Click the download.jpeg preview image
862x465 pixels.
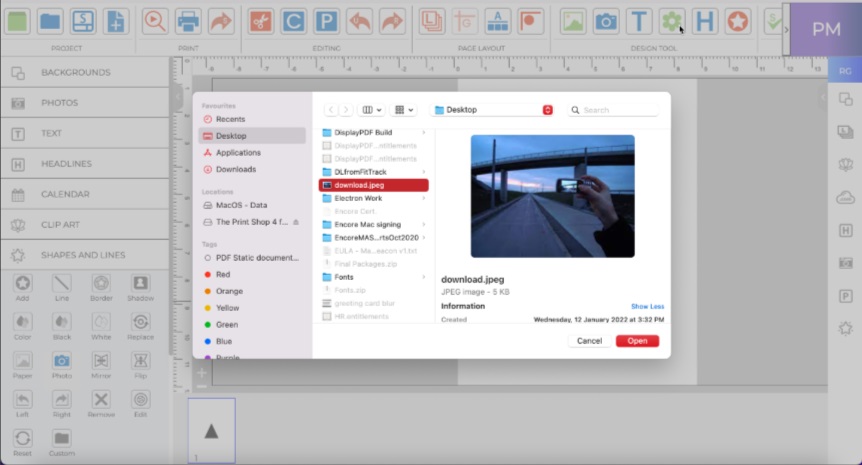click(x=552, y=196)
